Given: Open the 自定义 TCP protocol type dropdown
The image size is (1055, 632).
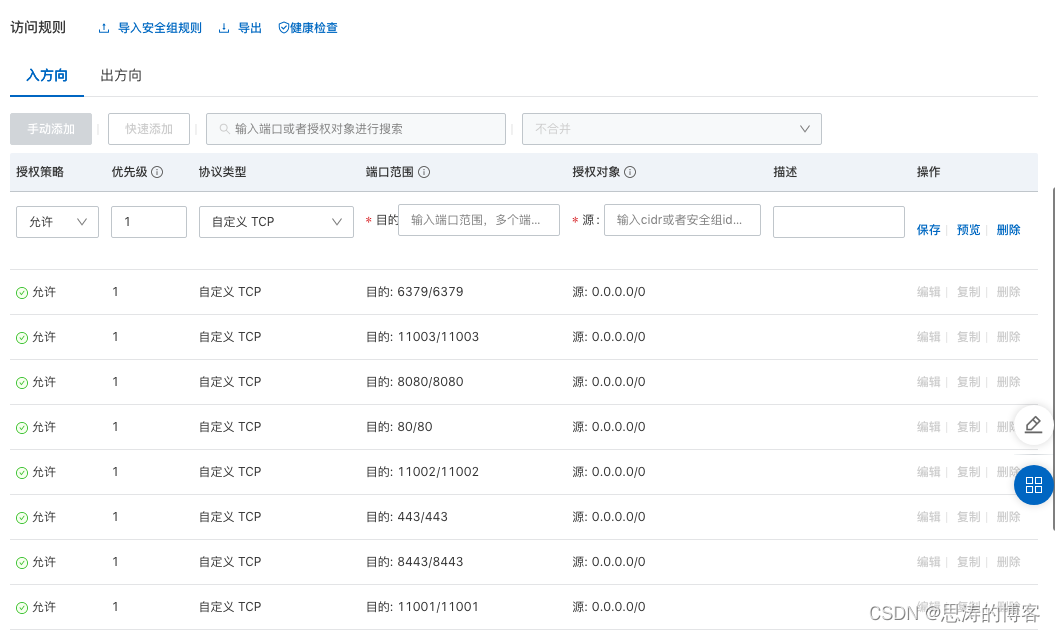Looking at the screenshot, I should (x=276, y=222).
